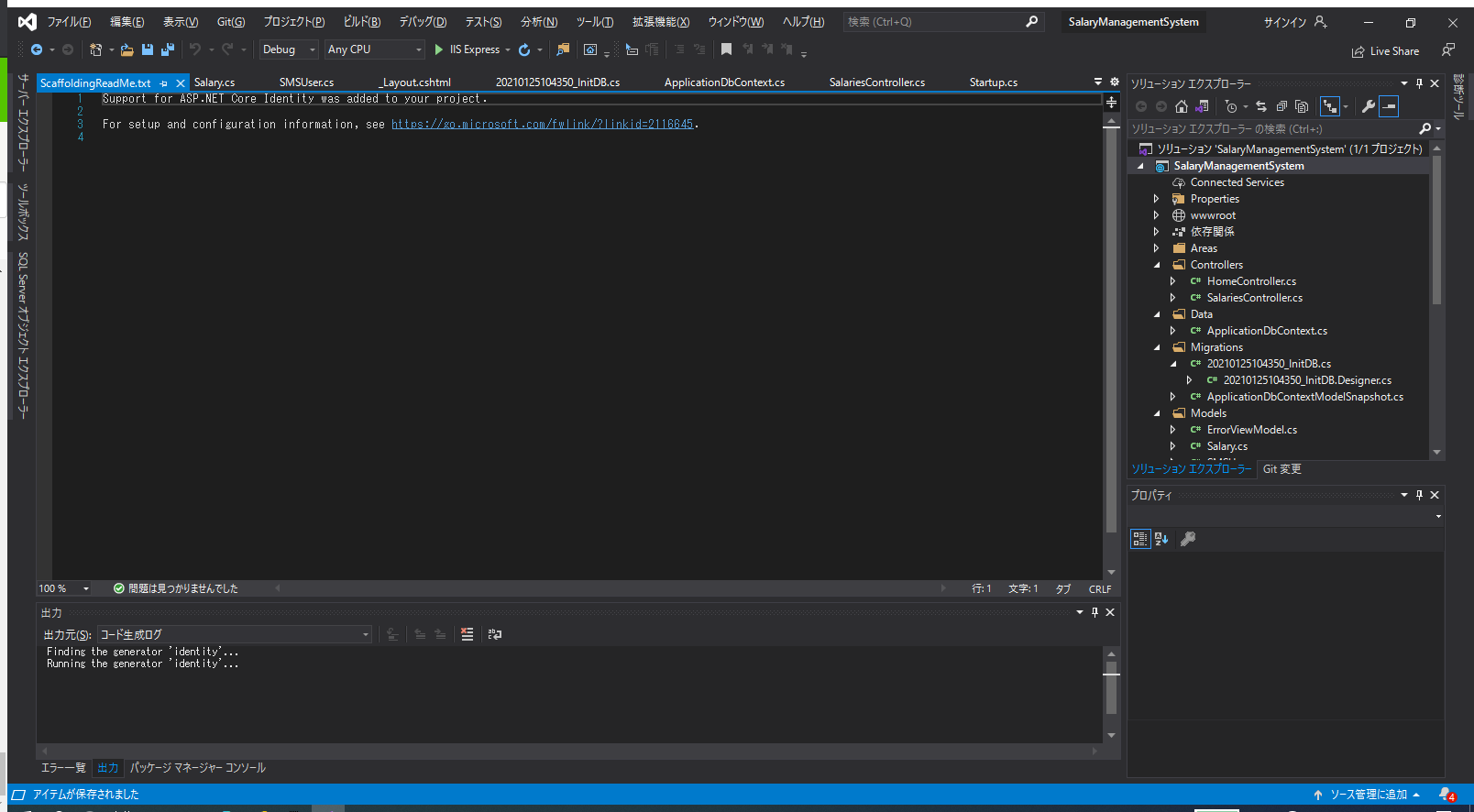Click the Solution Explorer search magnifier icon
Viewport: 1474px width, 812px height.
1424,129
